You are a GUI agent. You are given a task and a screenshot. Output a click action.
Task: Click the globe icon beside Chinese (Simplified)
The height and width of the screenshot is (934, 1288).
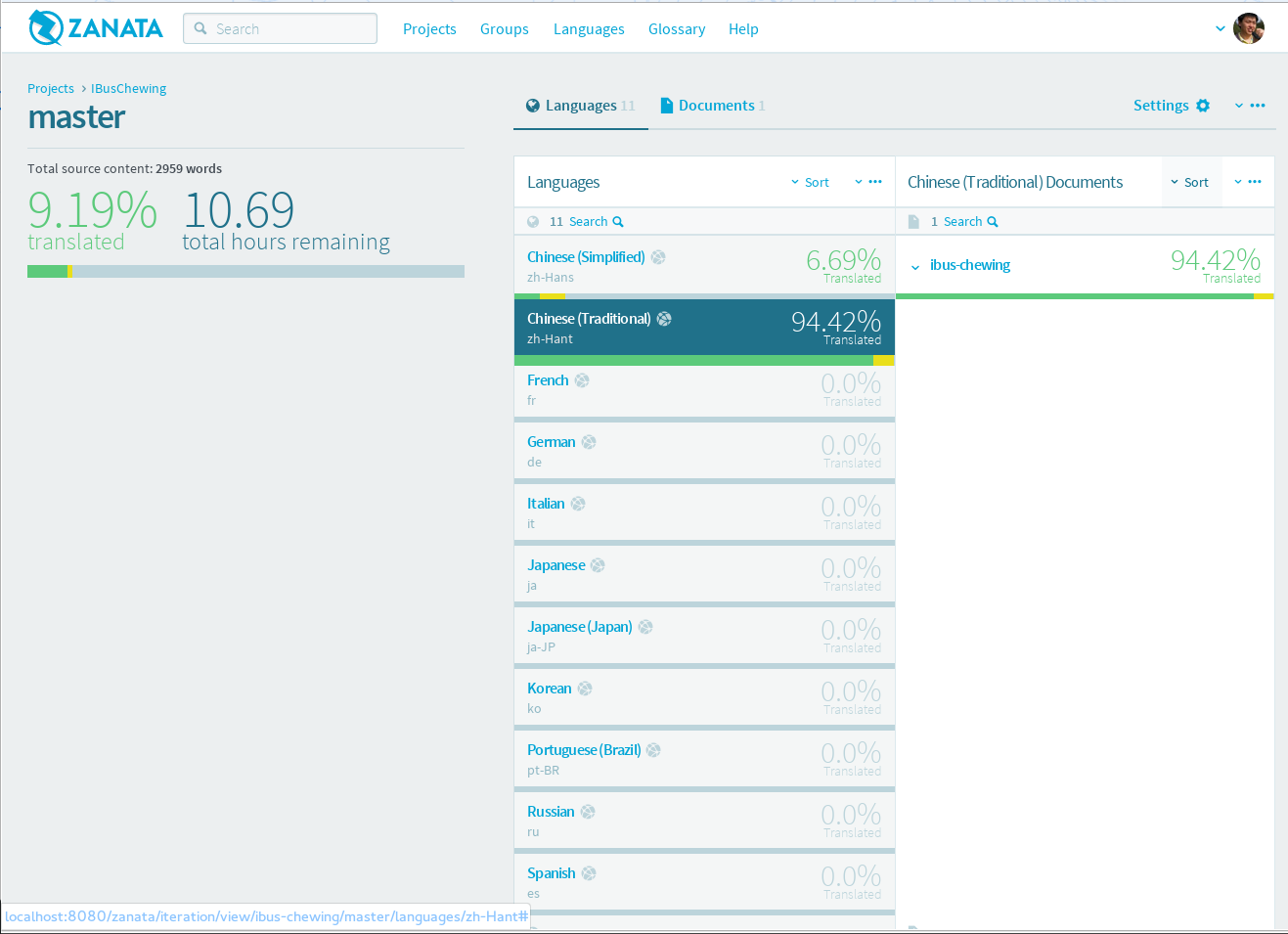click(658, 256)
